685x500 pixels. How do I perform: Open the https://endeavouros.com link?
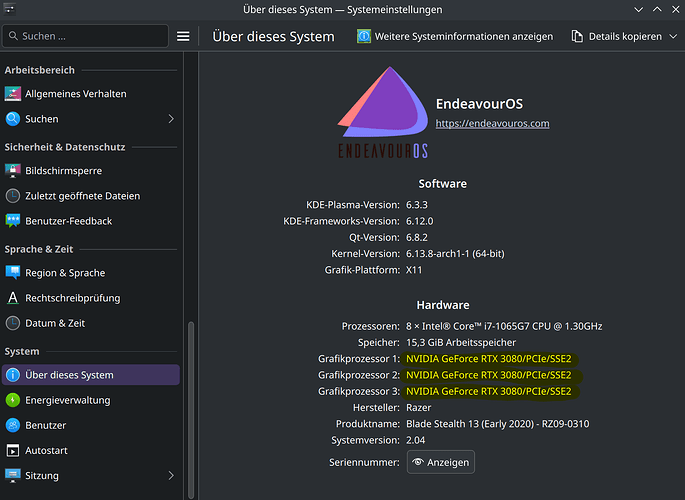[492, 124]
